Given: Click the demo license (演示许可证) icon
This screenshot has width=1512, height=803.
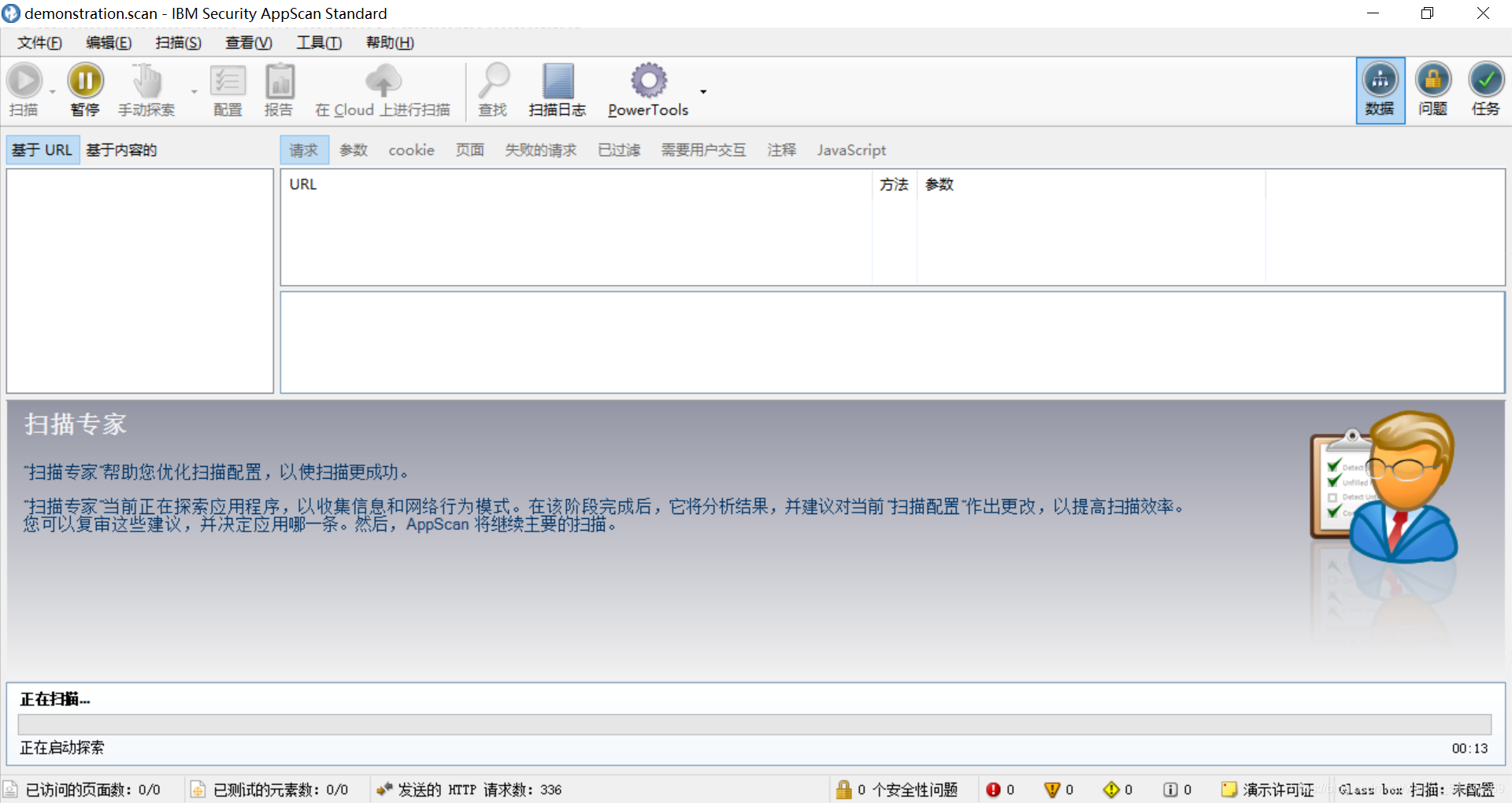Looking at the screenshot, I should [x=1228, y=790].
